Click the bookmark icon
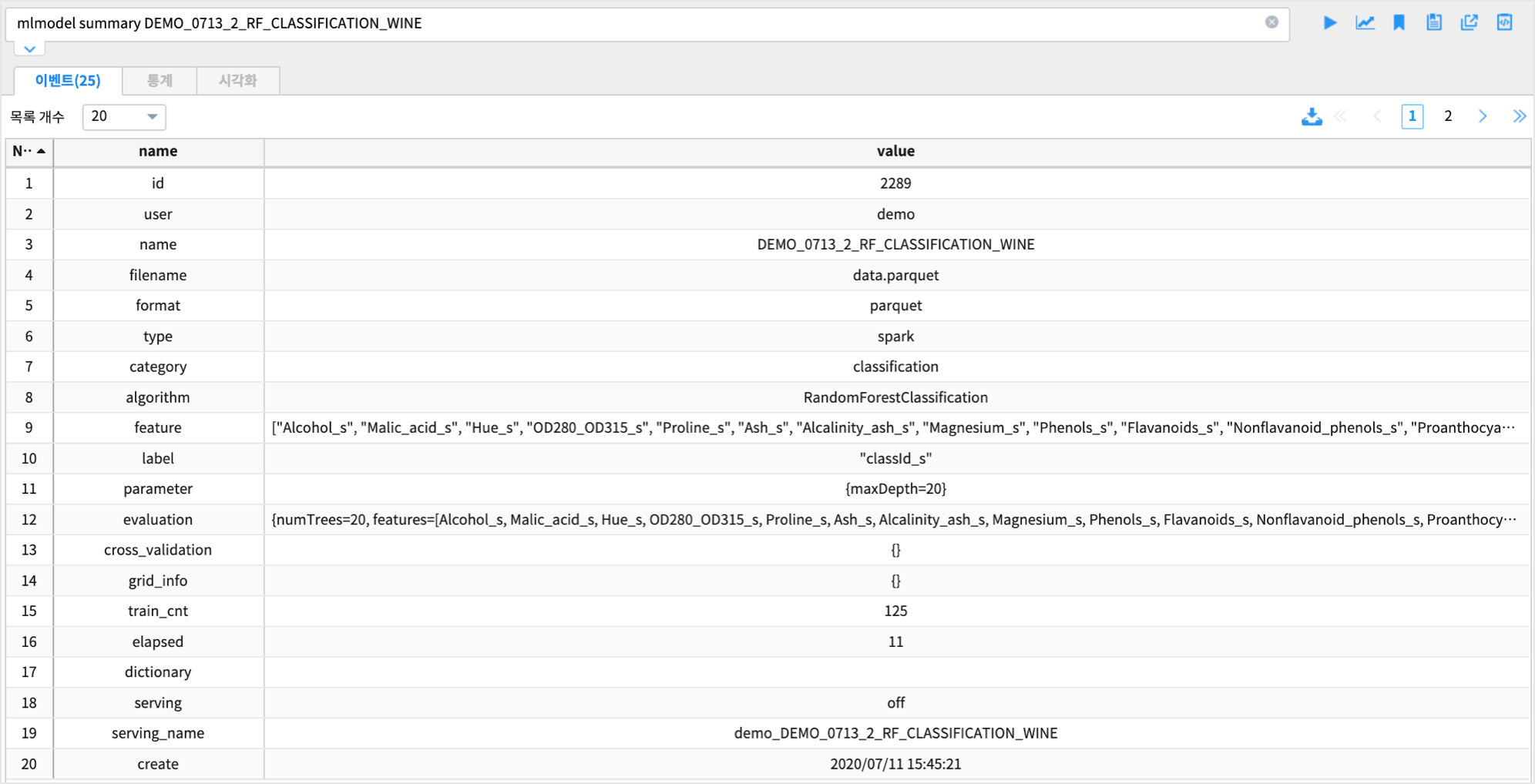1535x784 pixels. coord(1399,23)
